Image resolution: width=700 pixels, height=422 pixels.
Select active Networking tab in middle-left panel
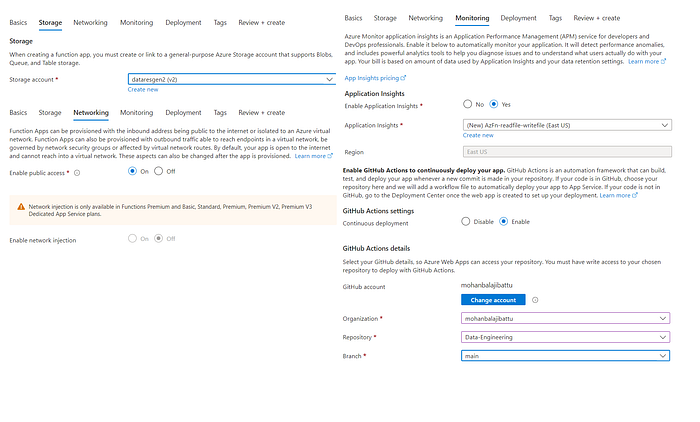point(91,113)
